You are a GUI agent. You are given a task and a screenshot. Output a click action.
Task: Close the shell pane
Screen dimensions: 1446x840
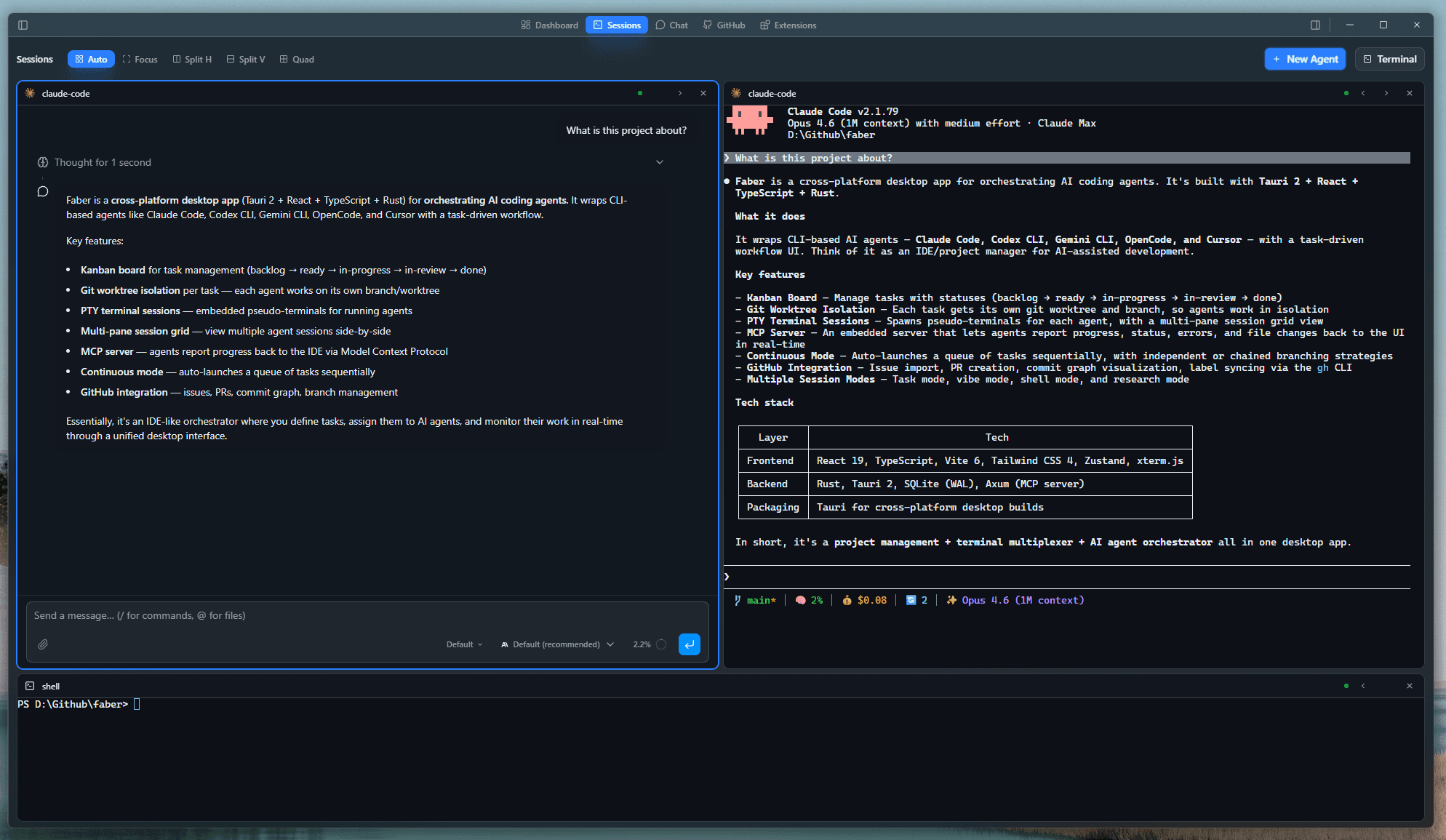pos(1410,686)
